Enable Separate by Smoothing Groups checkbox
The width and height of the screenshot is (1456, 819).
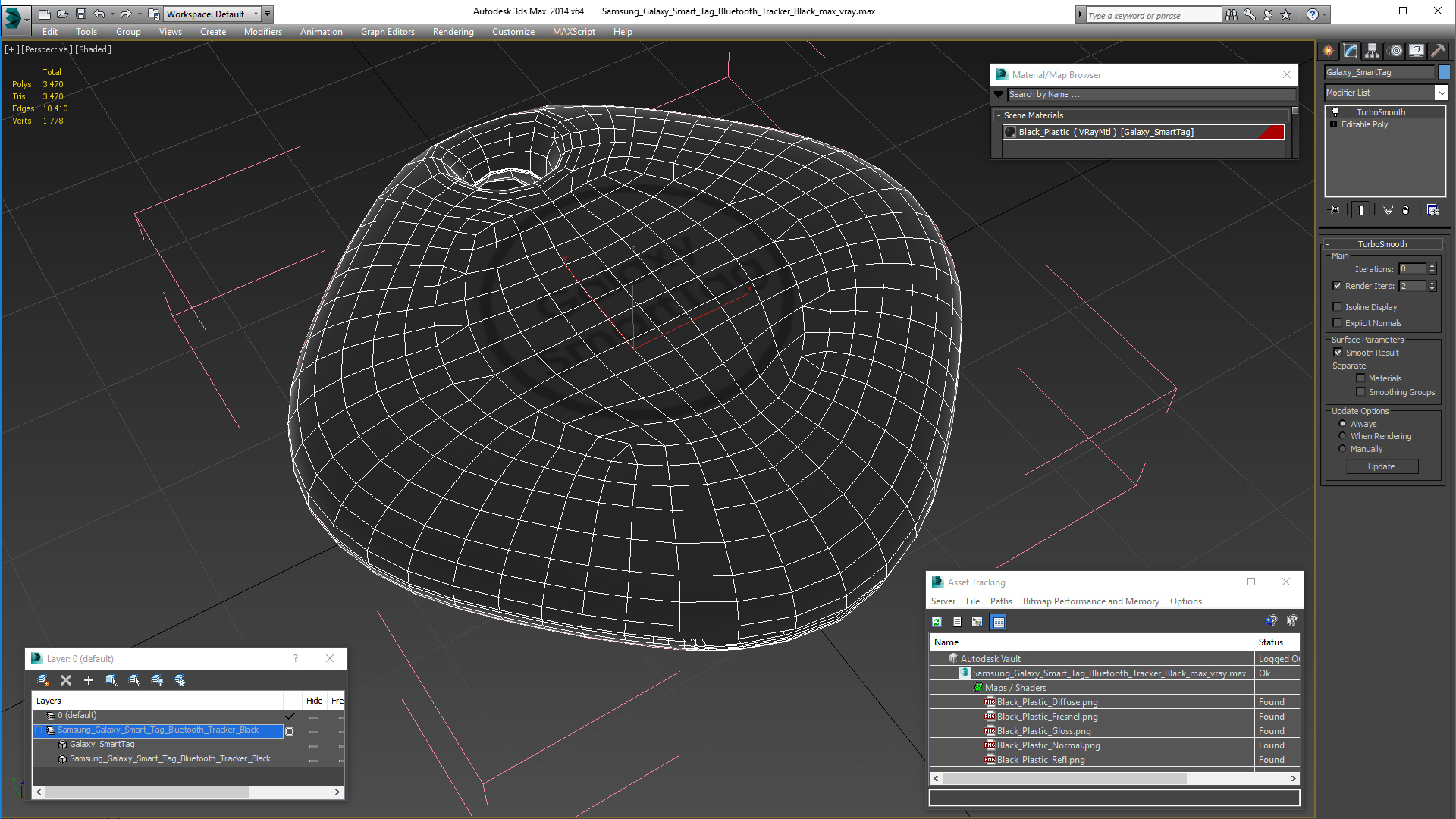[1361, 392]
